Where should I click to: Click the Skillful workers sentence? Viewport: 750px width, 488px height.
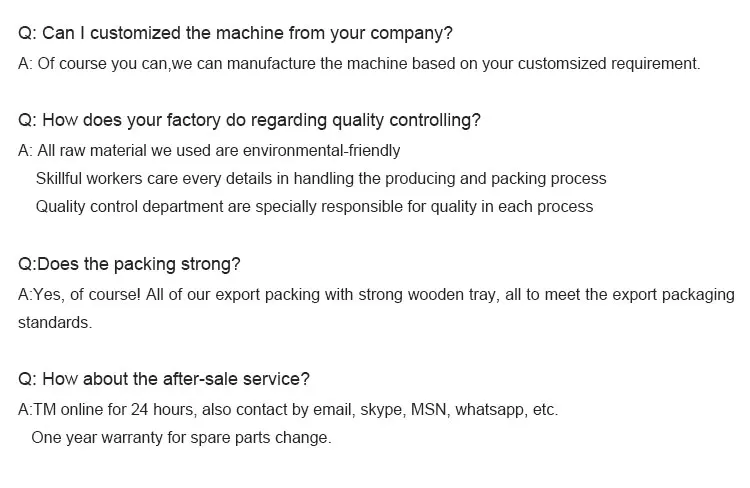321,179
